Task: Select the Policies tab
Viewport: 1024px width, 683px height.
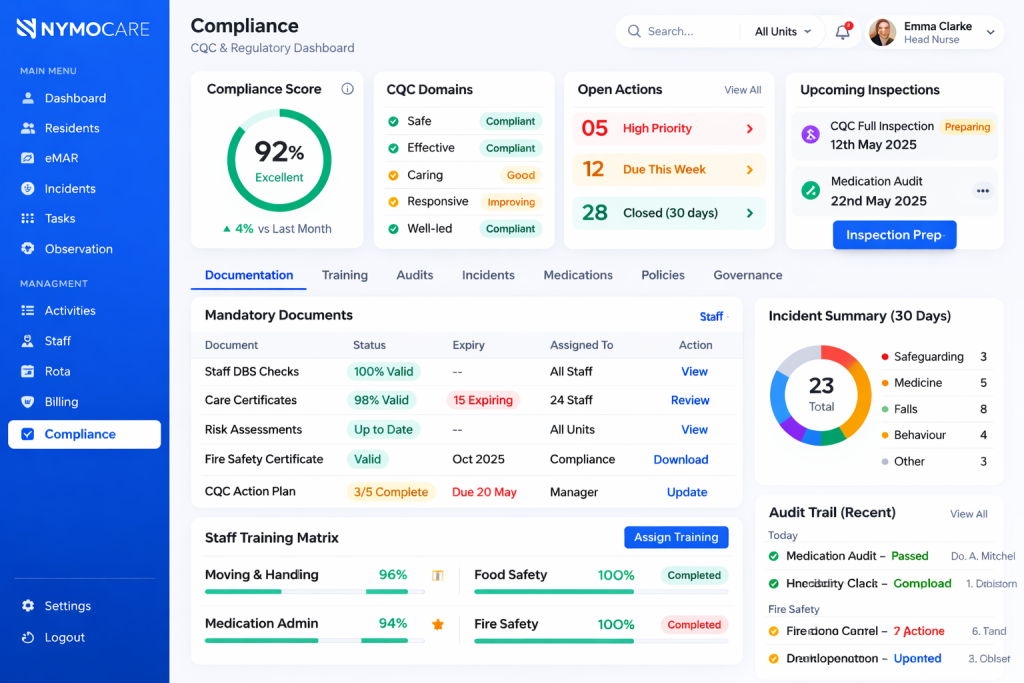Action: click(663, 275)
